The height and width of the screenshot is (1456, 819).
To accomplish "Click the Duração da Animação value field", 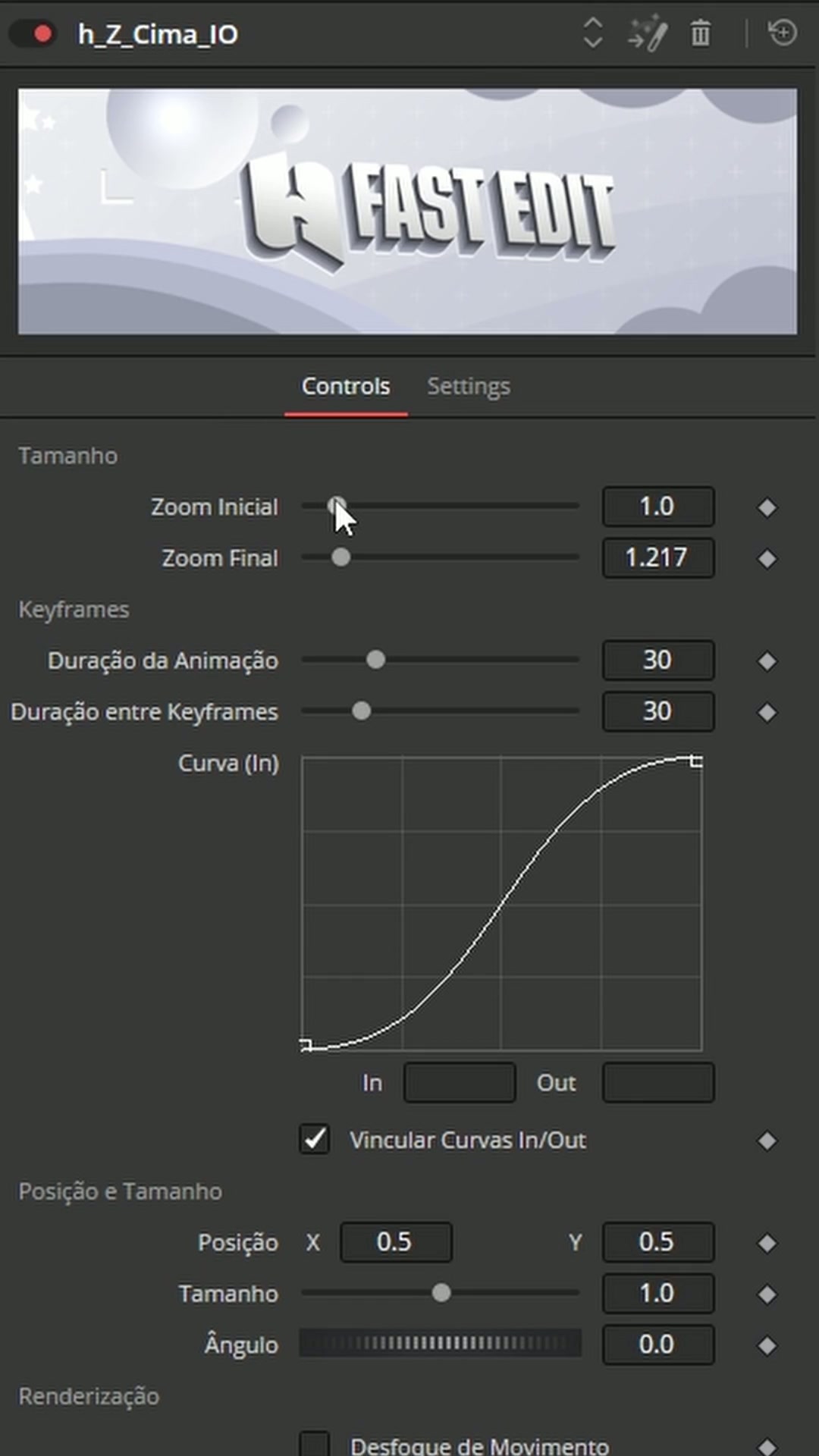I will pos(658,661).
